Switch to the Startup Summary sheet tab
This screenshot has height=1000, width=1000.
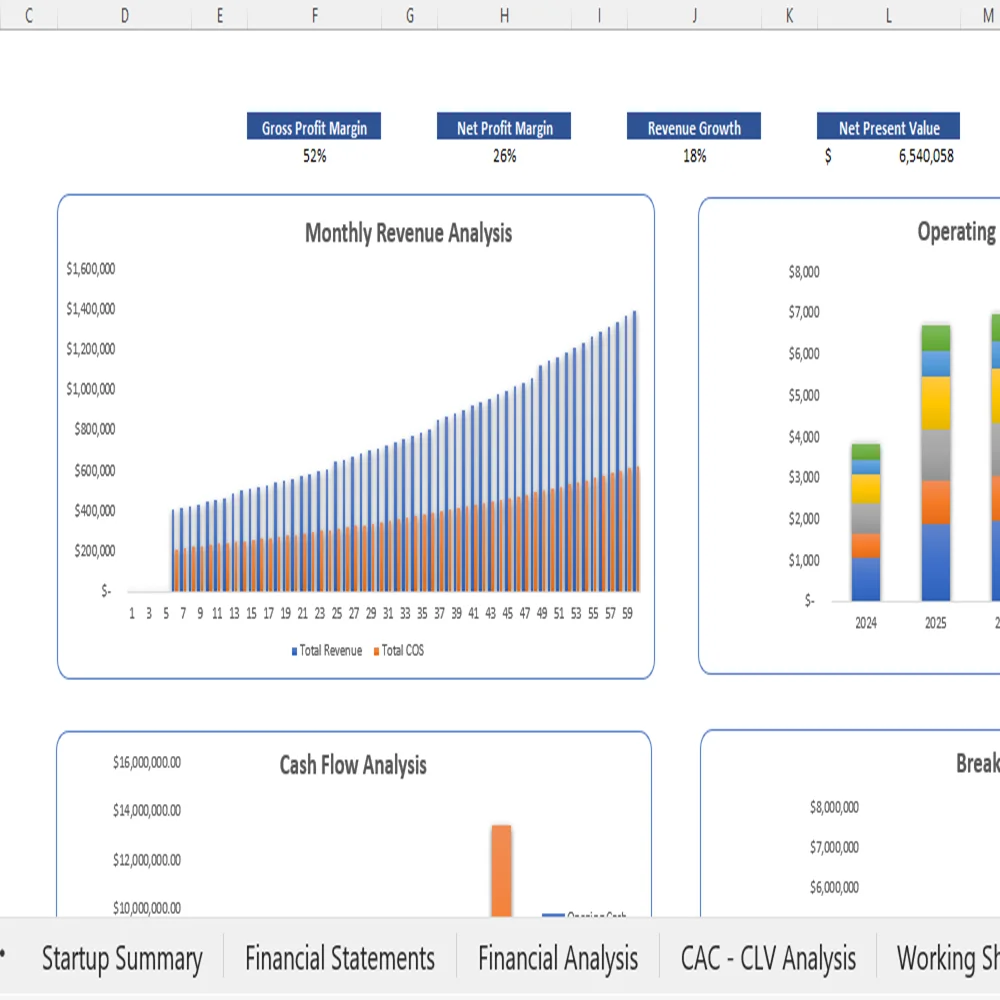coord(122,958)
